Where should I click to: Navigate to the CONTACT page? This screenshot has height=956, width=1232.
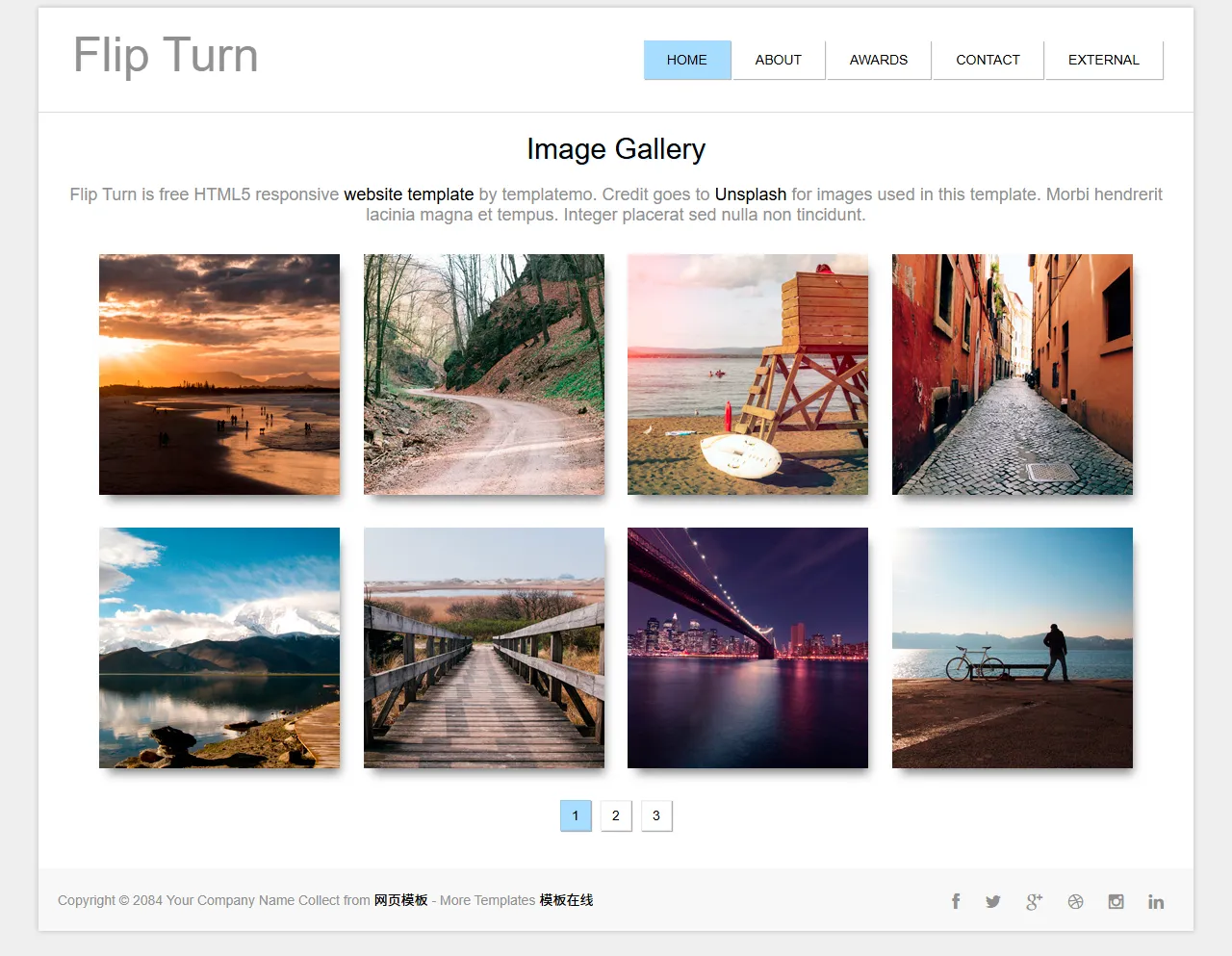988,60
